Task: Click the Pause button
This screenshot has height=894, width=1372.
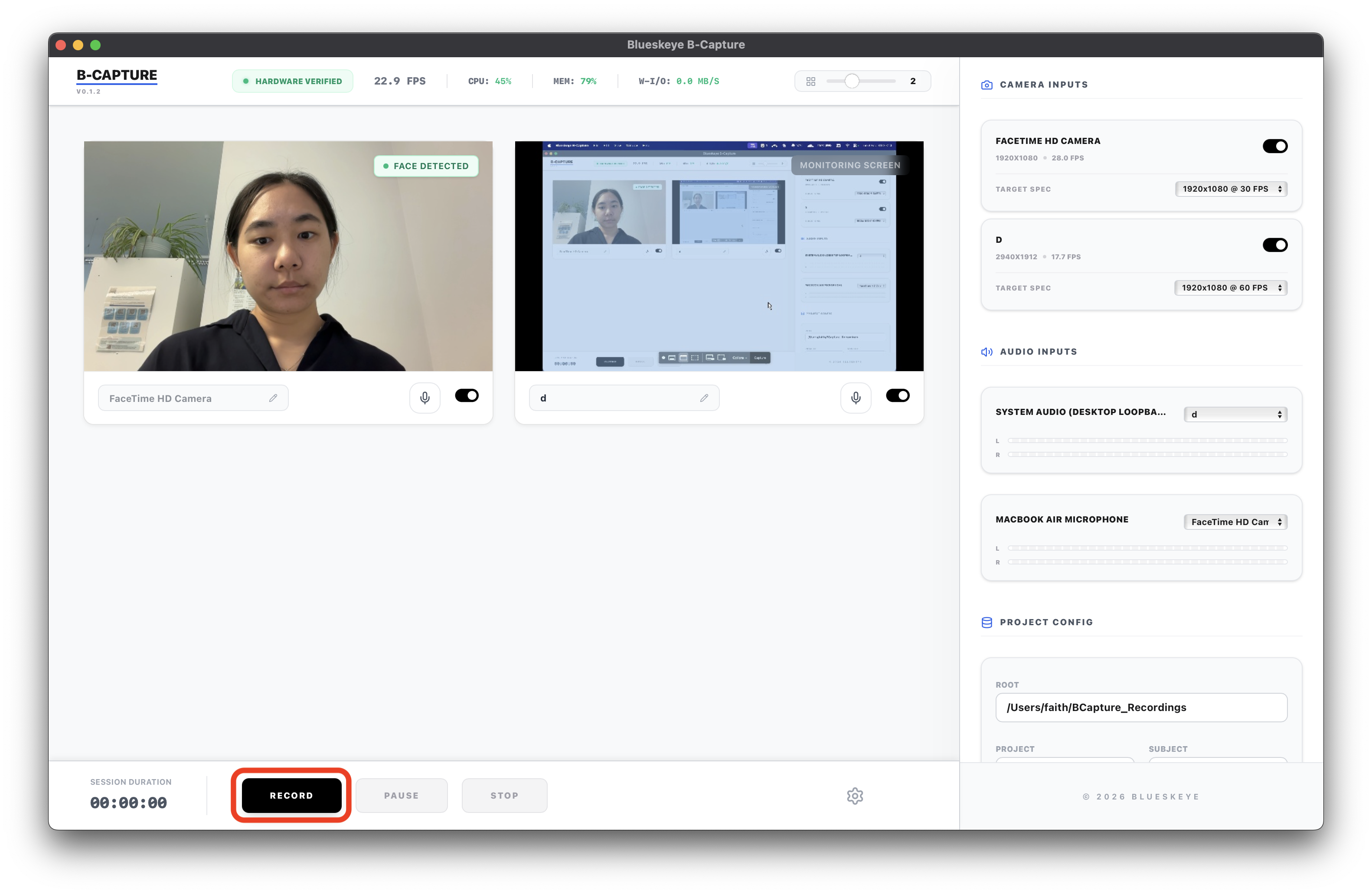Action: click(401, 796)
